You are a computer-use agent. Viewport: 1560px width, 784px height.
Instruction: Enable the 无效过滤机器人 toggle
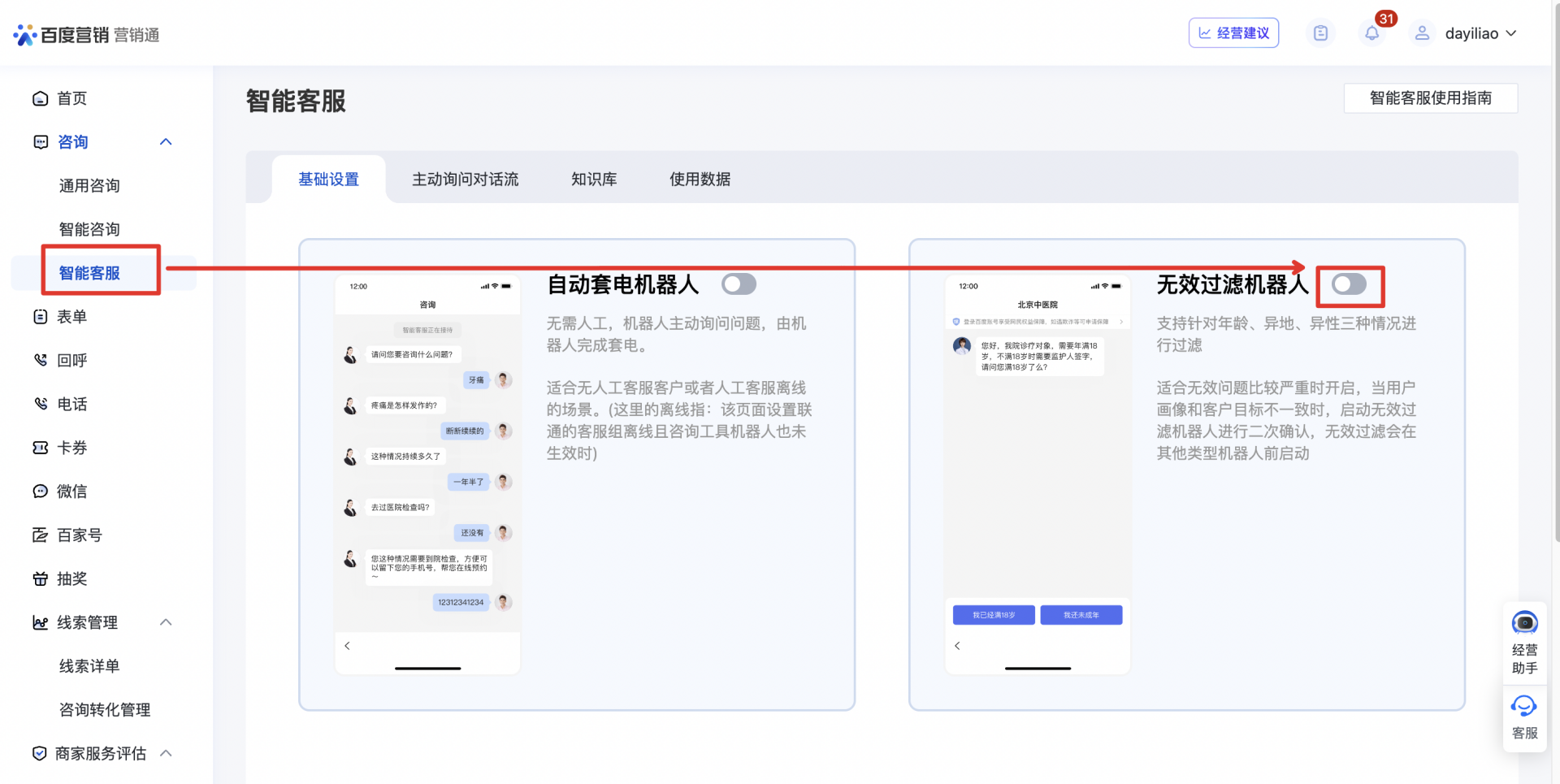pos(1349,284)
